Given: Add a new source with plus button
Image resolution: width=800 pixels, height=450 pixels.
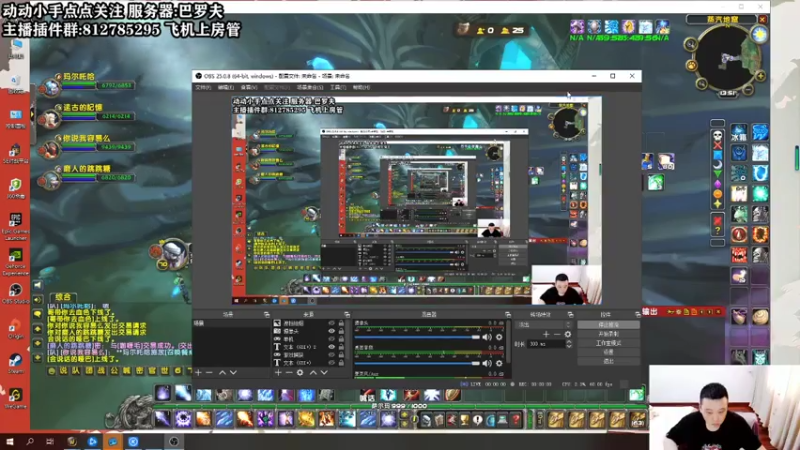Looking at the screenshot, I should (x=278, y=373).
